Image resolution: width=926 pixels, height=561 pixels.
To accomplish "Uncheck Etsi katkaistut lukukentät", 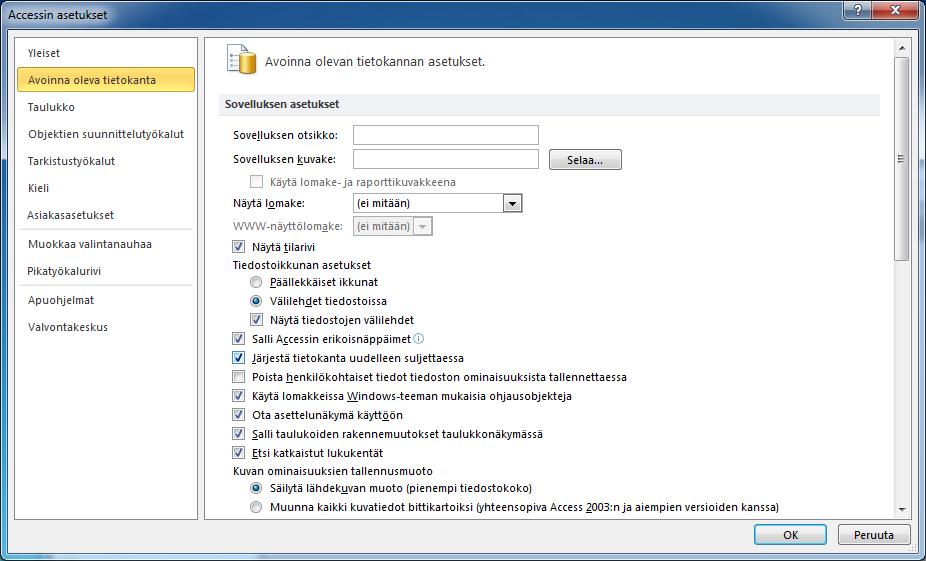I will pyautogui.click(x=239, y=453).
